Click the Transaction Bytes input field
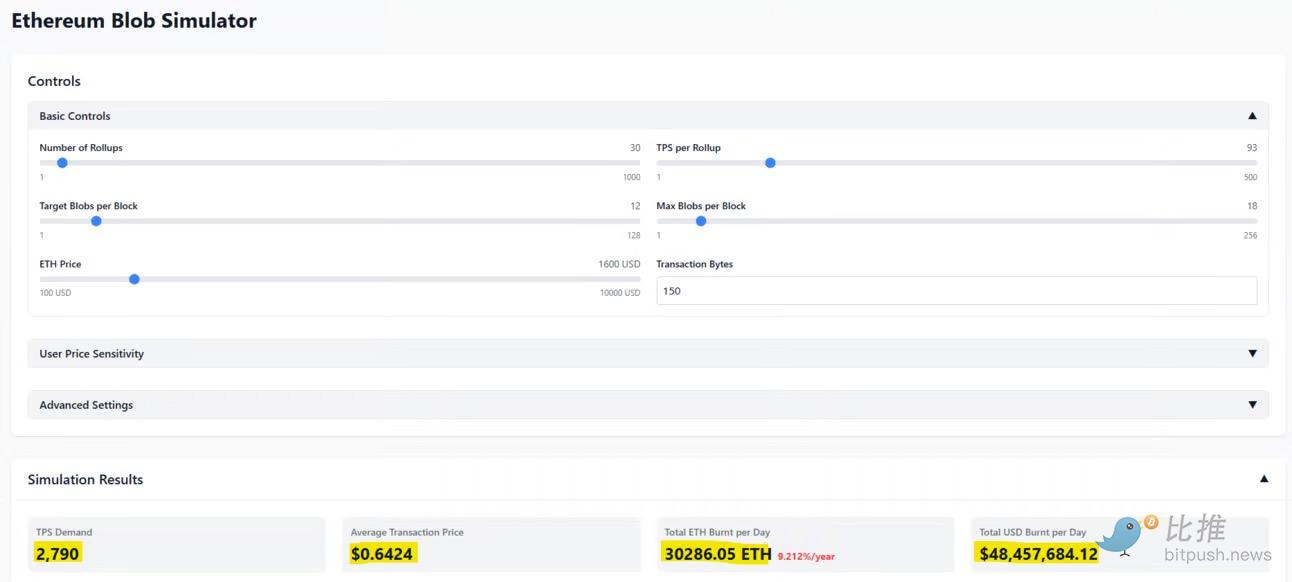The image size is (1292, 582). pyautogui.click(x=956, y=291)
